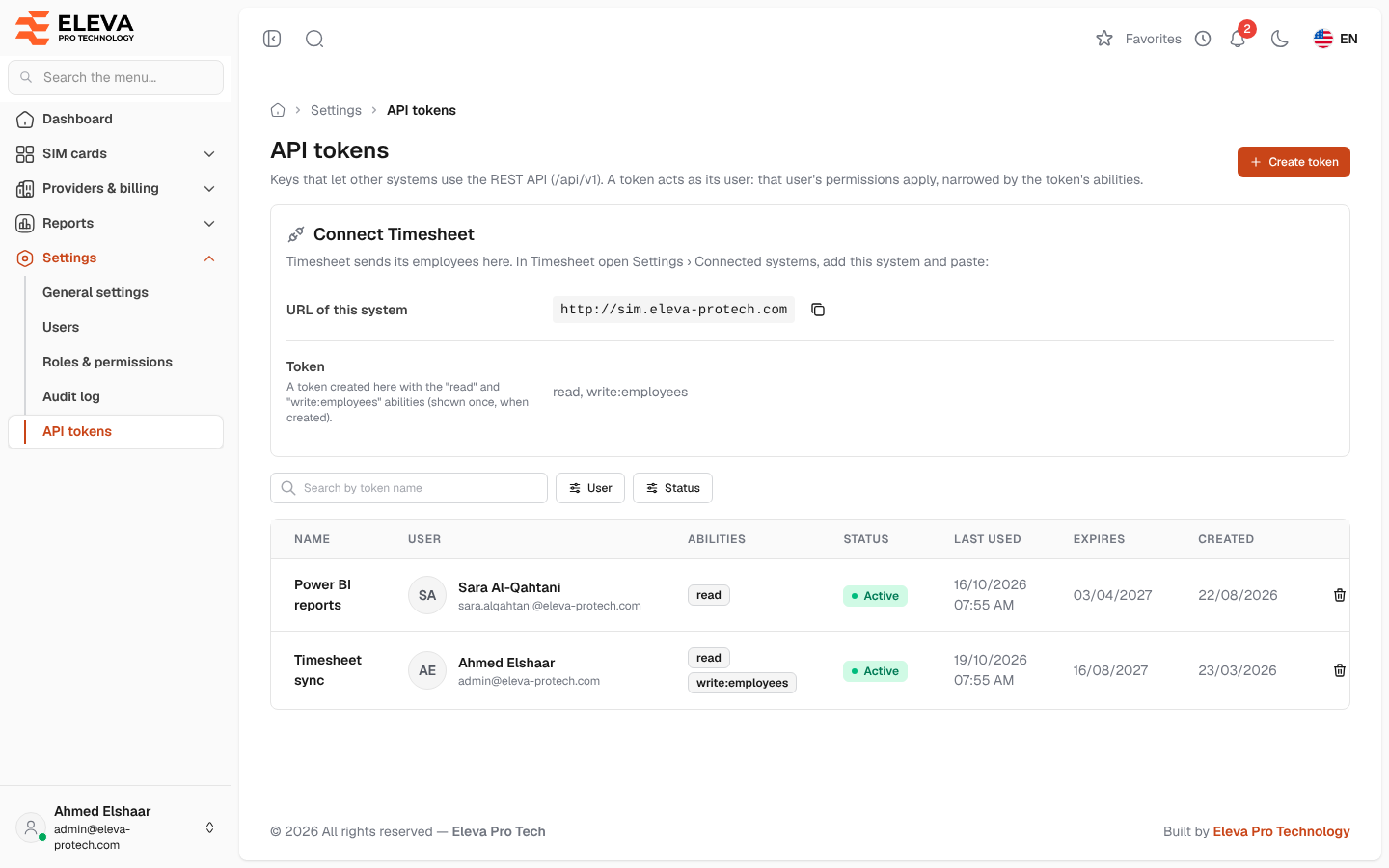Go to Settings breadcrumb link
Viewport: 1389px width, 868px height.
[336, 110]
